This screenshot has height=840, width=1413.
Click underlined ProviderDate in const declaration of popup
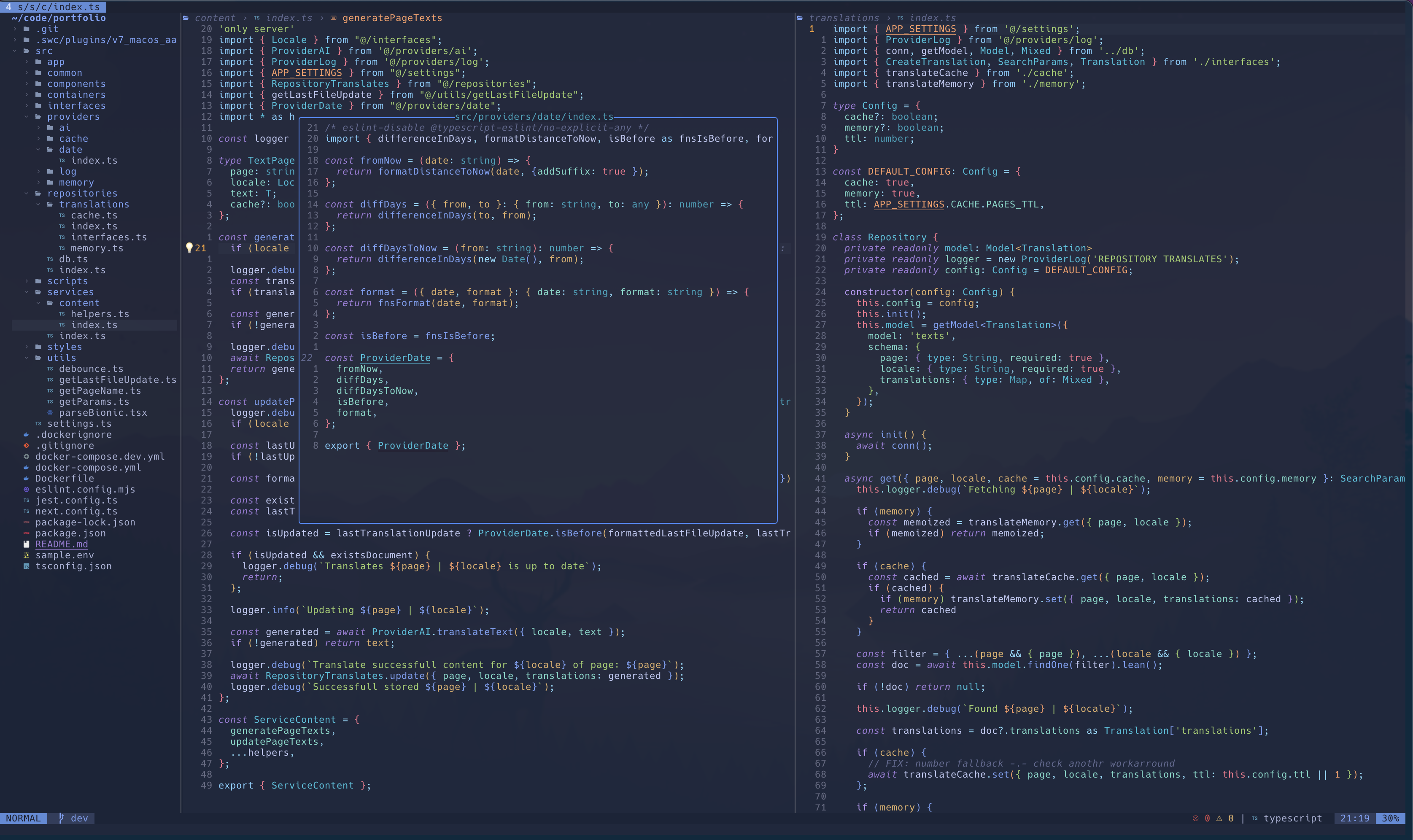click(395, 358)
